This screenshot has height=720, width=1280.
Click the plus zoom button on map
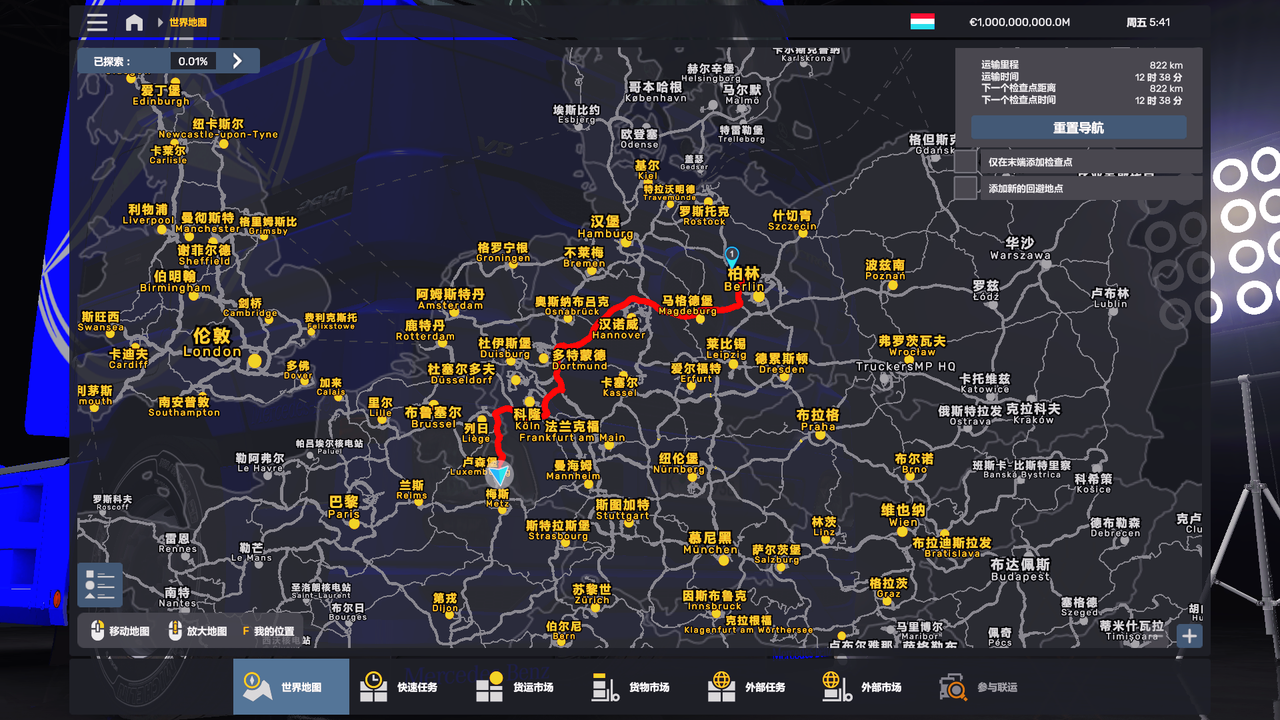(1189, 636)
